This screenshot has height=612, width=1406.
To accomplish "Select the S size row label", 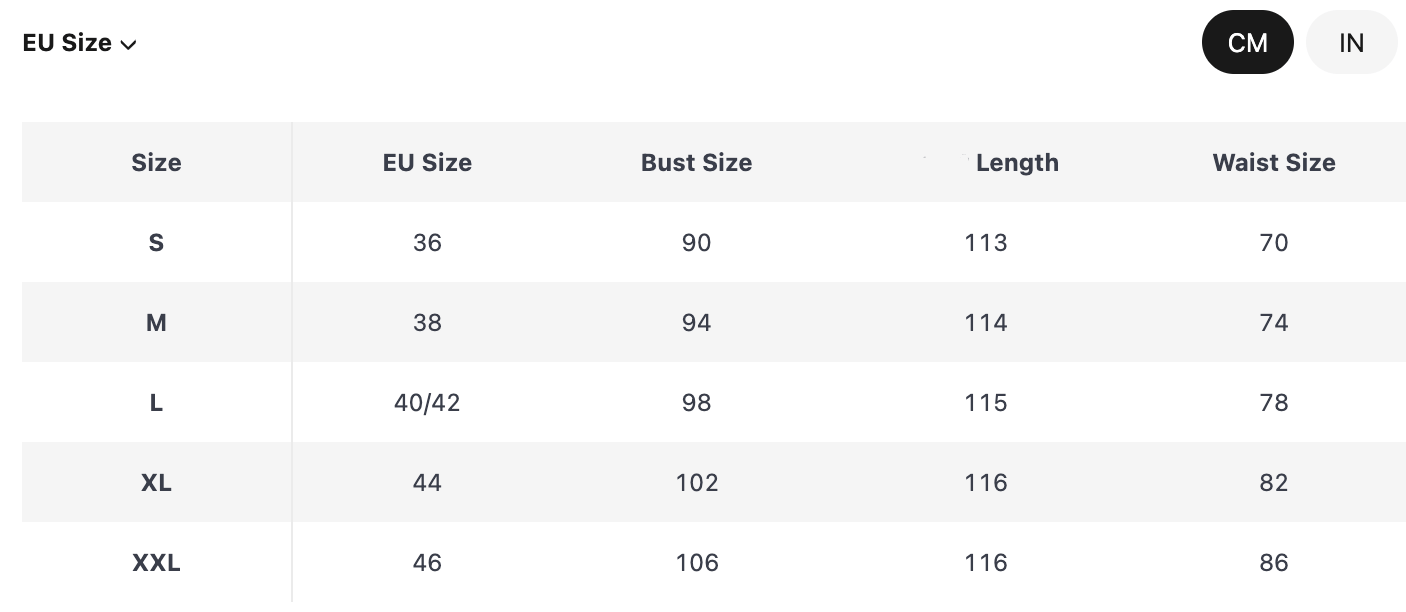I will point(156,242).
